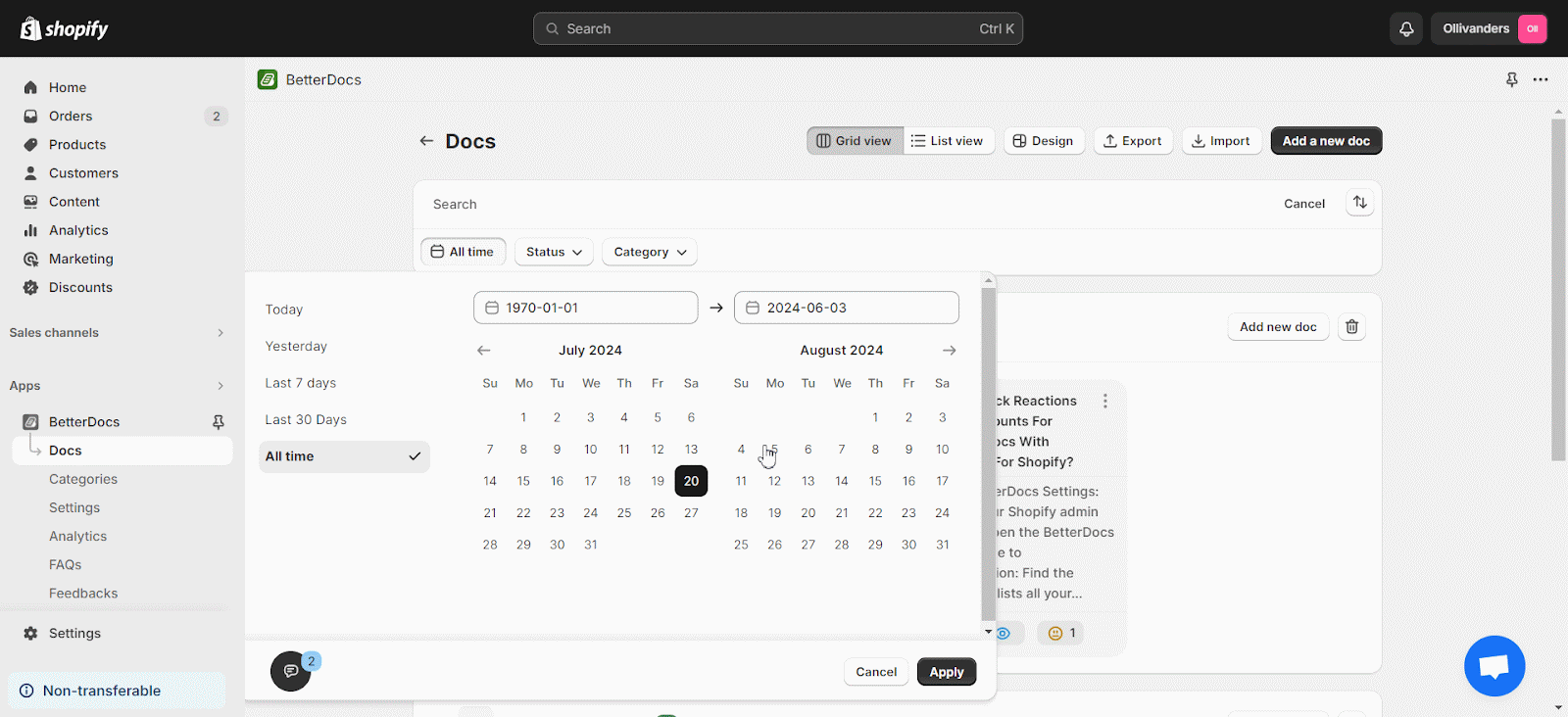The height and width of the screenshot is (717, 1568).
Task: Open BetterDocs Settings subpage
Action: [x=74, y=507]
